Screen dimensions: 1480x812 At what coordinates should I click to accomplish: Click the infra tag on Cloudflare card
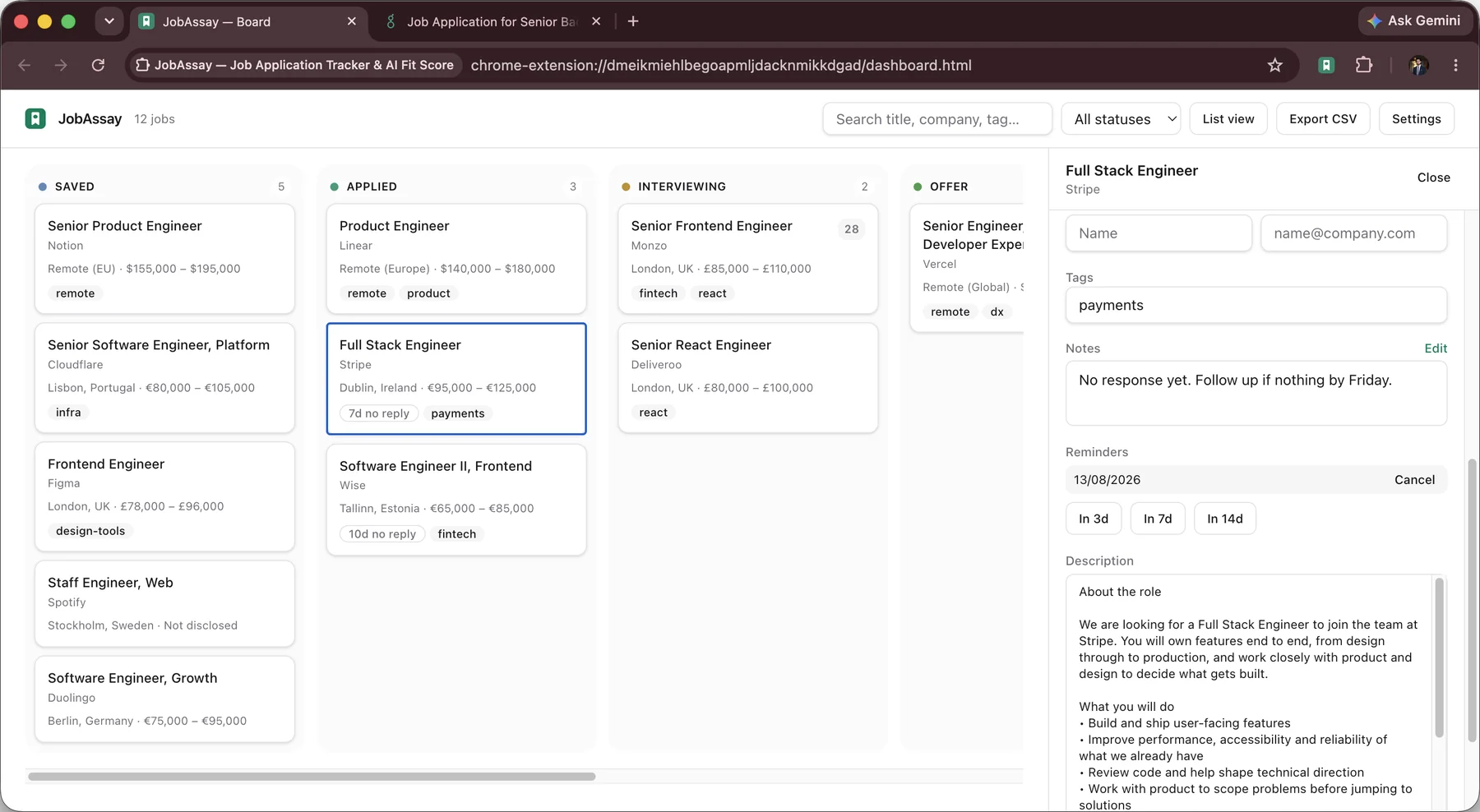[x=68, y=413]
